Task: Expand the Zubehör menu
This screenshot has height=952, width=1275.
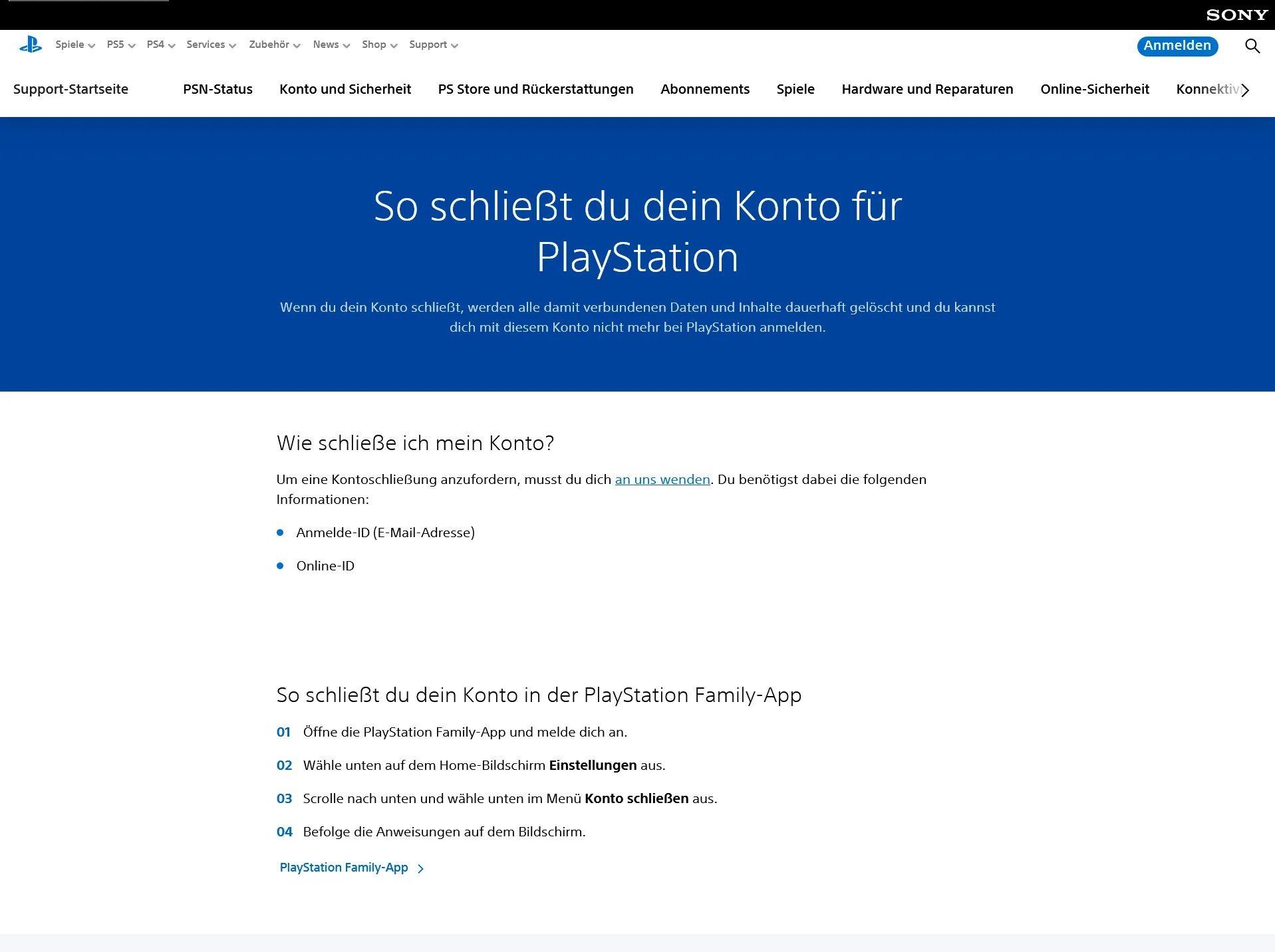Action: [274, 45]
